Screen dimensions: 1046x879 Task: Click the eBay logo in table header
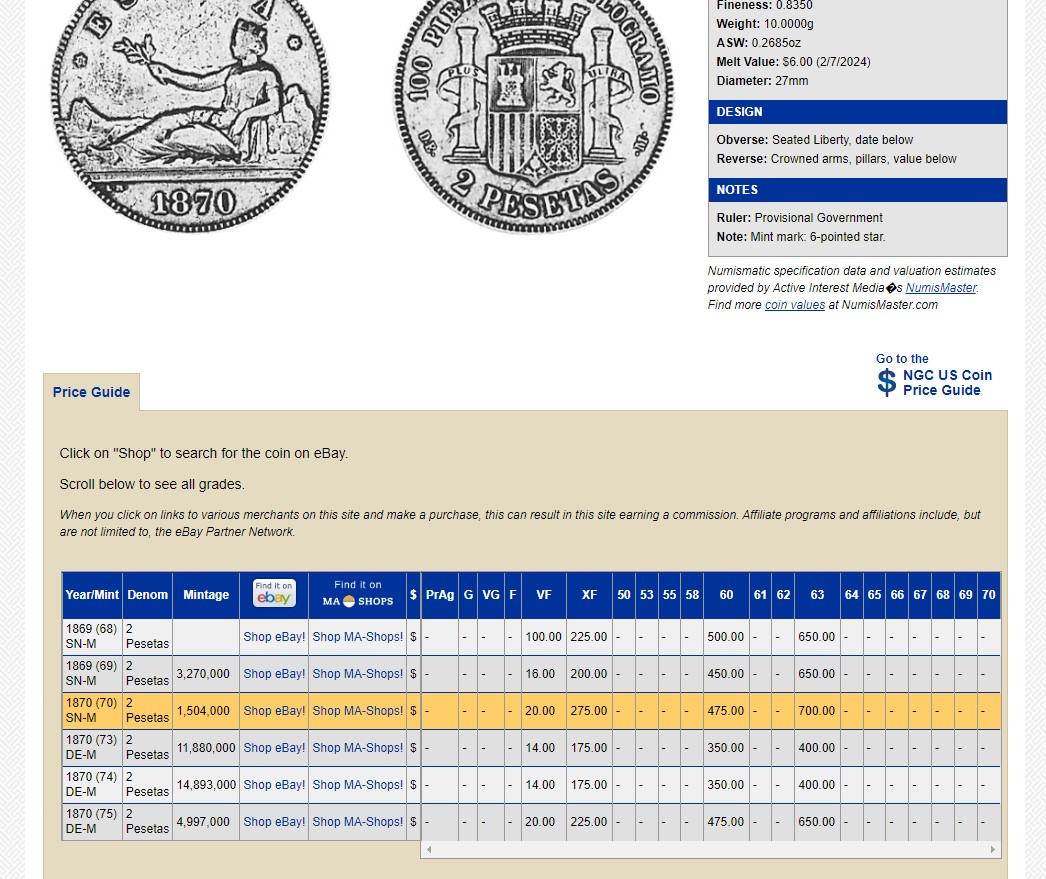273,594
